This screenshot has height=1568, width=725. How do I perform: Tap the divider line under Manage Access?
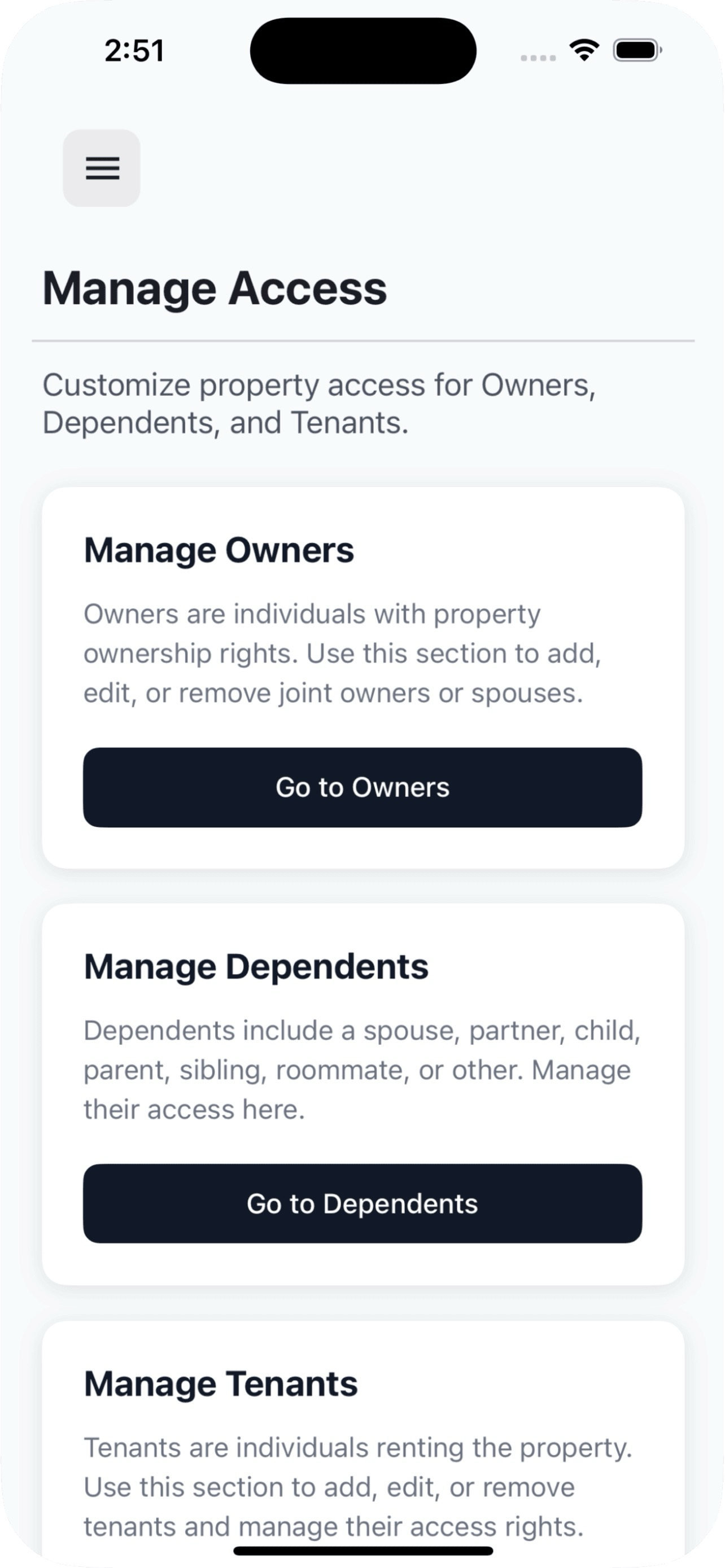363,341
